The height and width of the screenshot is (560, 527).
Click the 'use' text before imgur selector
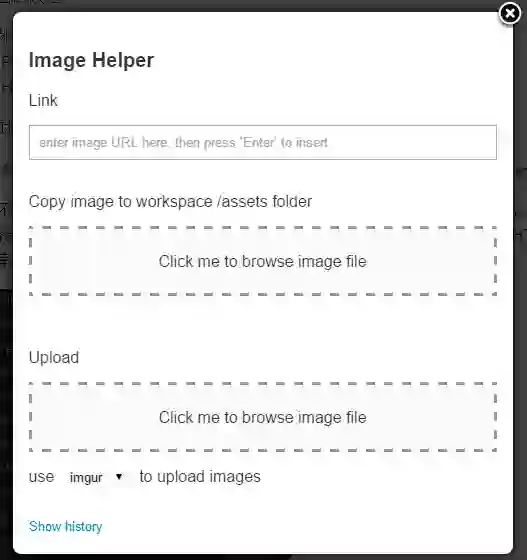pyautogui.click(x=41, y=477)
